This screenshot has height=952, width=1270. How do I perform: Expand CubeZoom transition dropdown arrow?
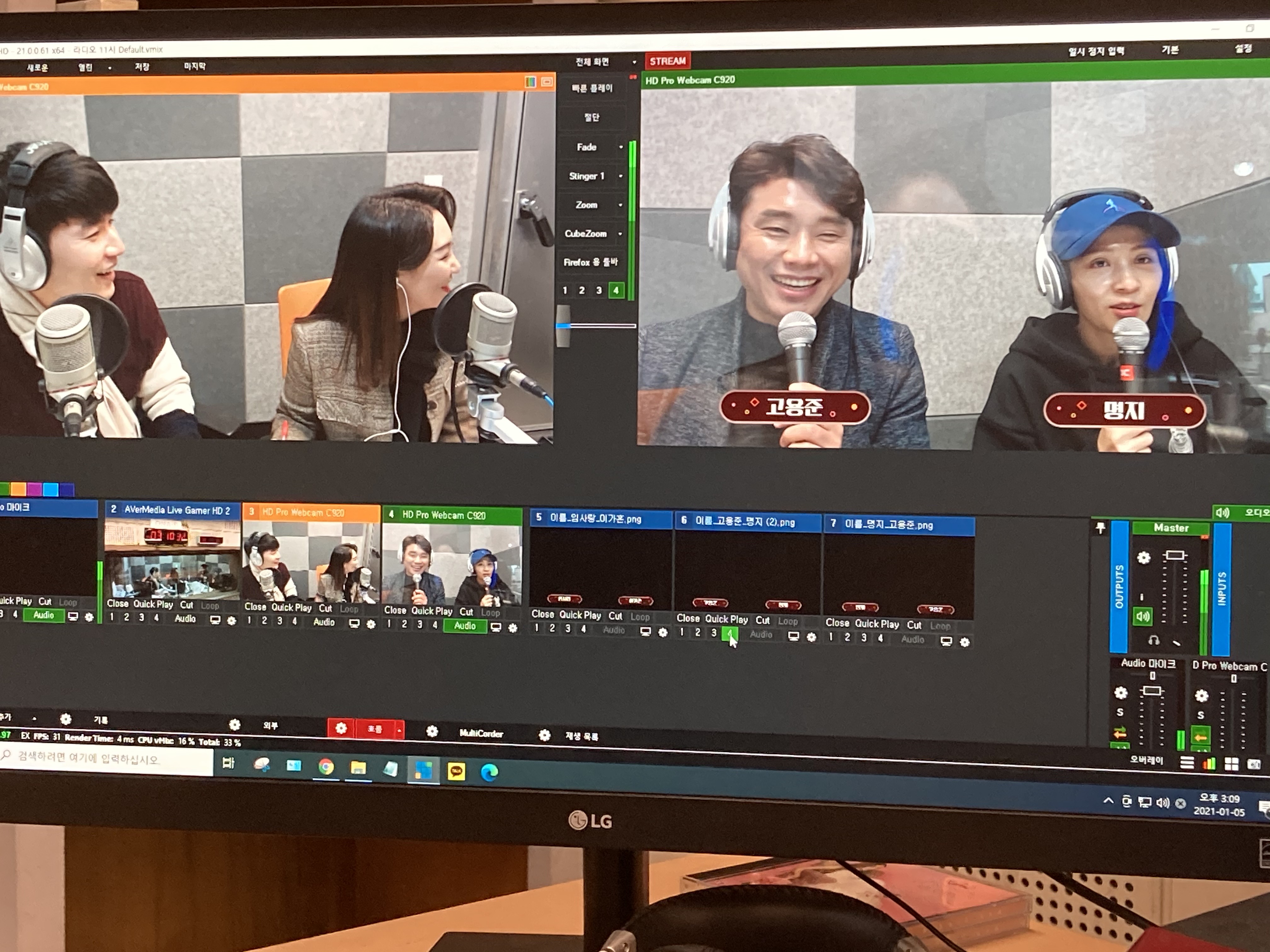point(620,234)
